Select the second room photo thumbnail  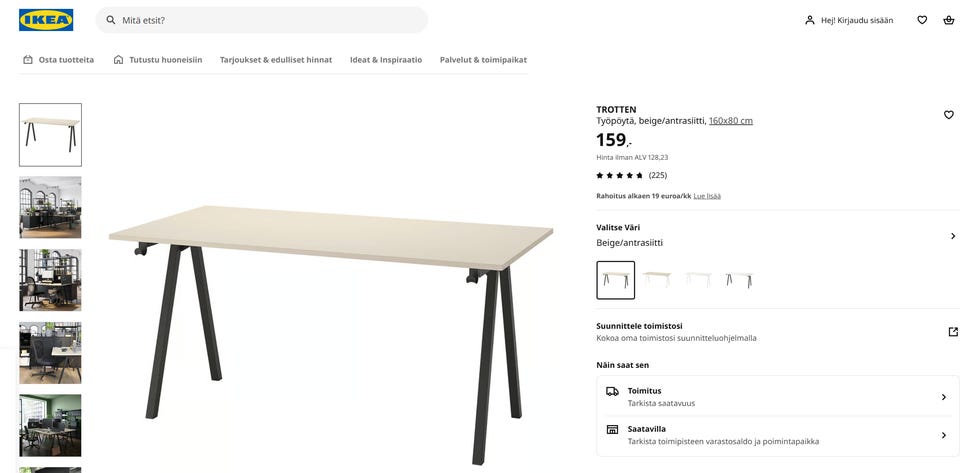(50, 280)
